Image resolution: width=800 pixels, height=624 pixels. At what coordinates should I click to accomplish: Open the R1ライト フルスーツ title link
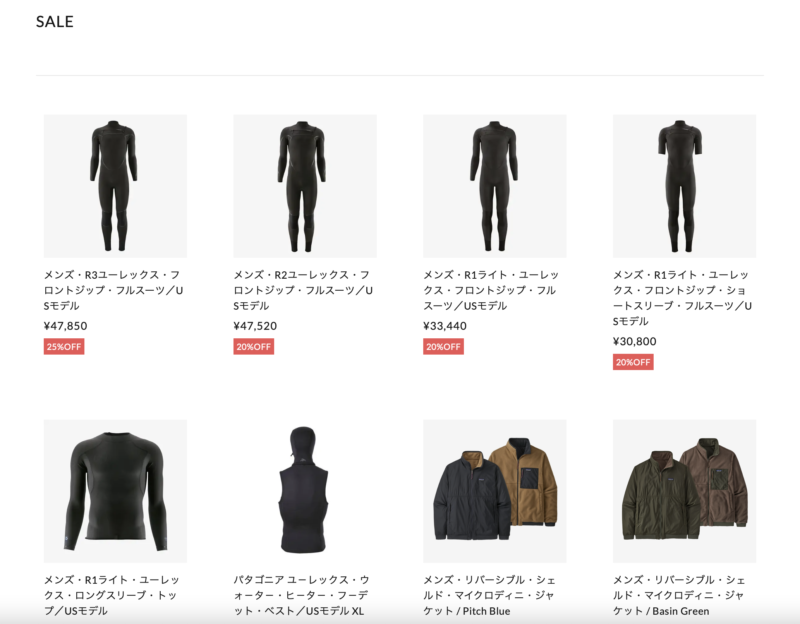(491, 290)
